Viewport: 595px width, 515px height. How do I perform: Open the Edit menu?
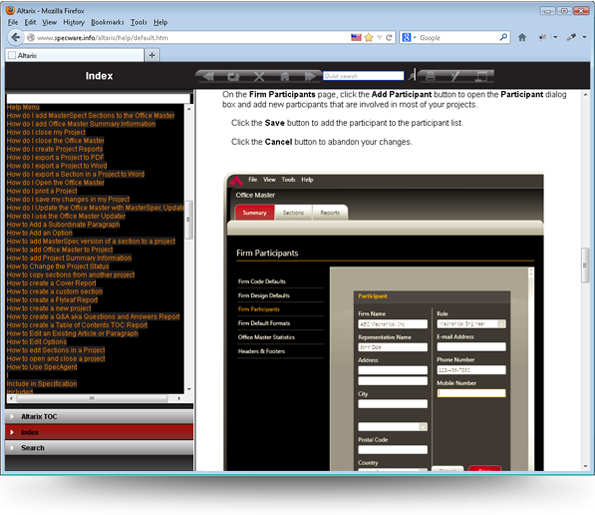(x=30, y=22)
